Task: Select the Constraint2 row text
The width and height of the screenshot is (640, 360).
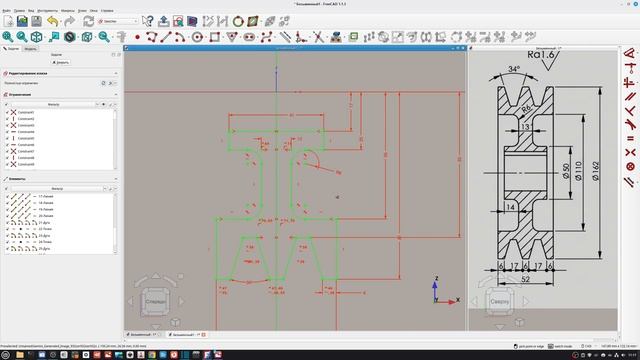Action: click(x=26, y=119)
